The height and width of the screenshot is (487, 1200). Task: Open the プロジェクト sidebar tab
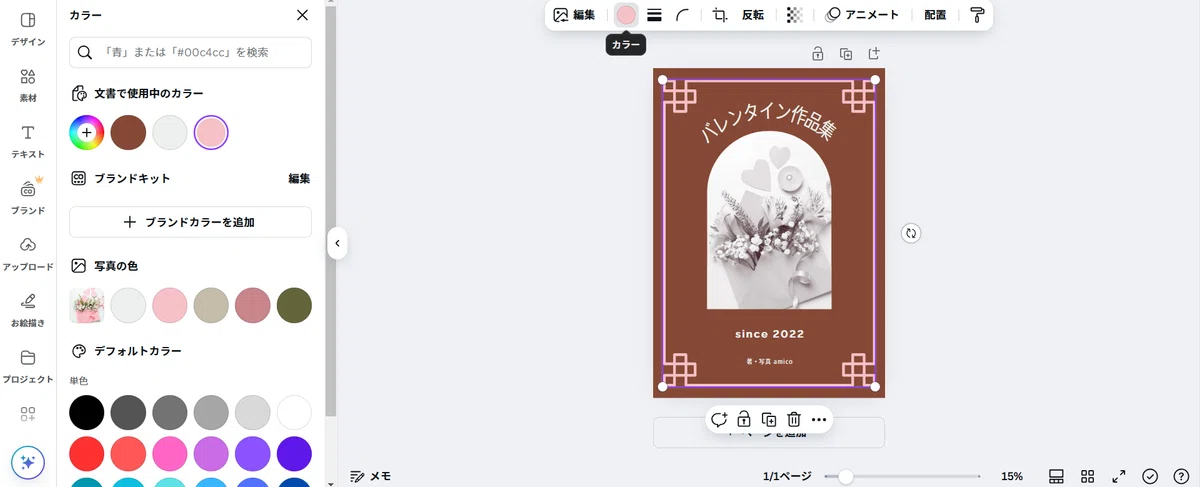coord(28,365)
